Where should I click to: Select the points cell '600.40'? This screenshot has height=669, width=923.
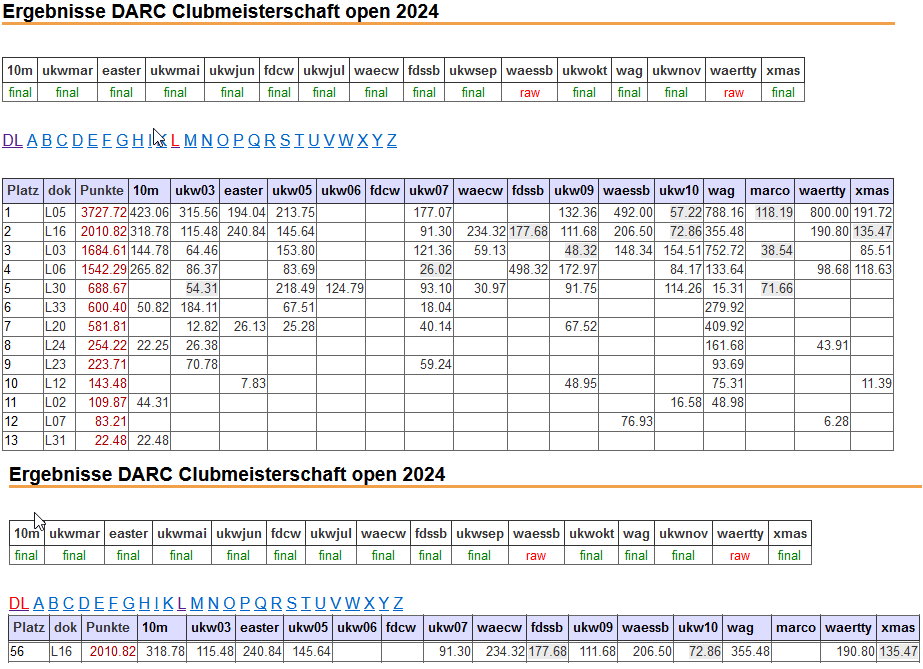click(102, 308)
